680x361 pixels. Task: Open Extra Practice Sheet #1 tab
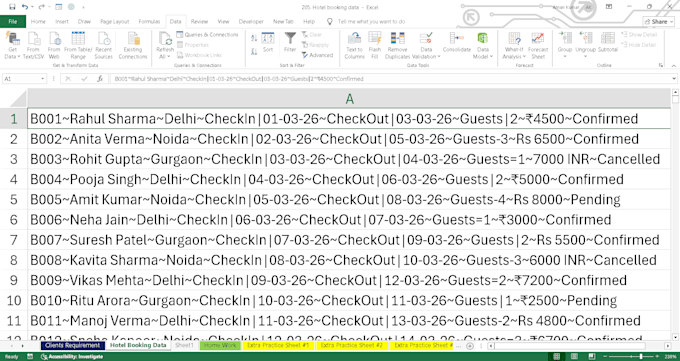click(x=278, y=345)
